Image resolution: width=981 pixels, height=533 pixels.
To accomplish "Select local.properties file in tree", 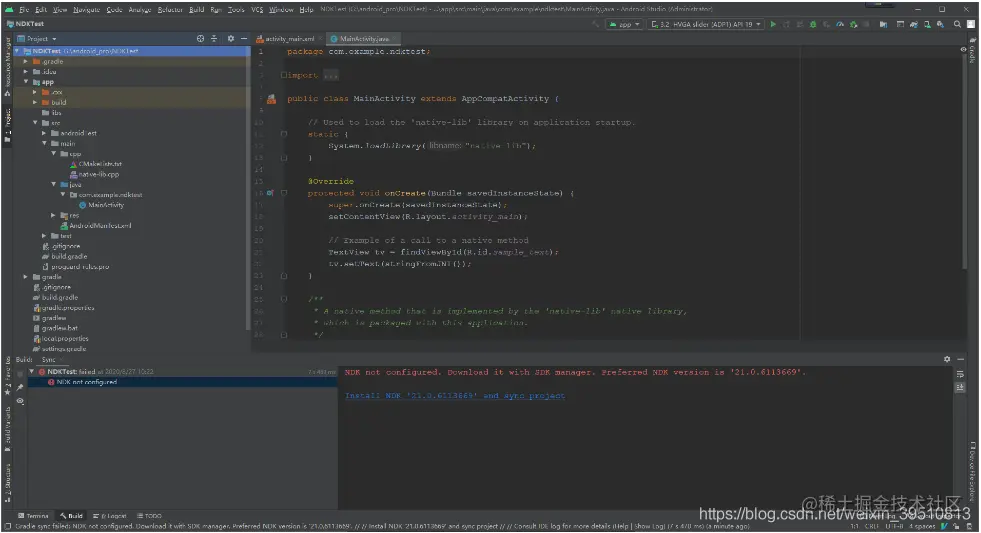I will (x=65, y=338).
